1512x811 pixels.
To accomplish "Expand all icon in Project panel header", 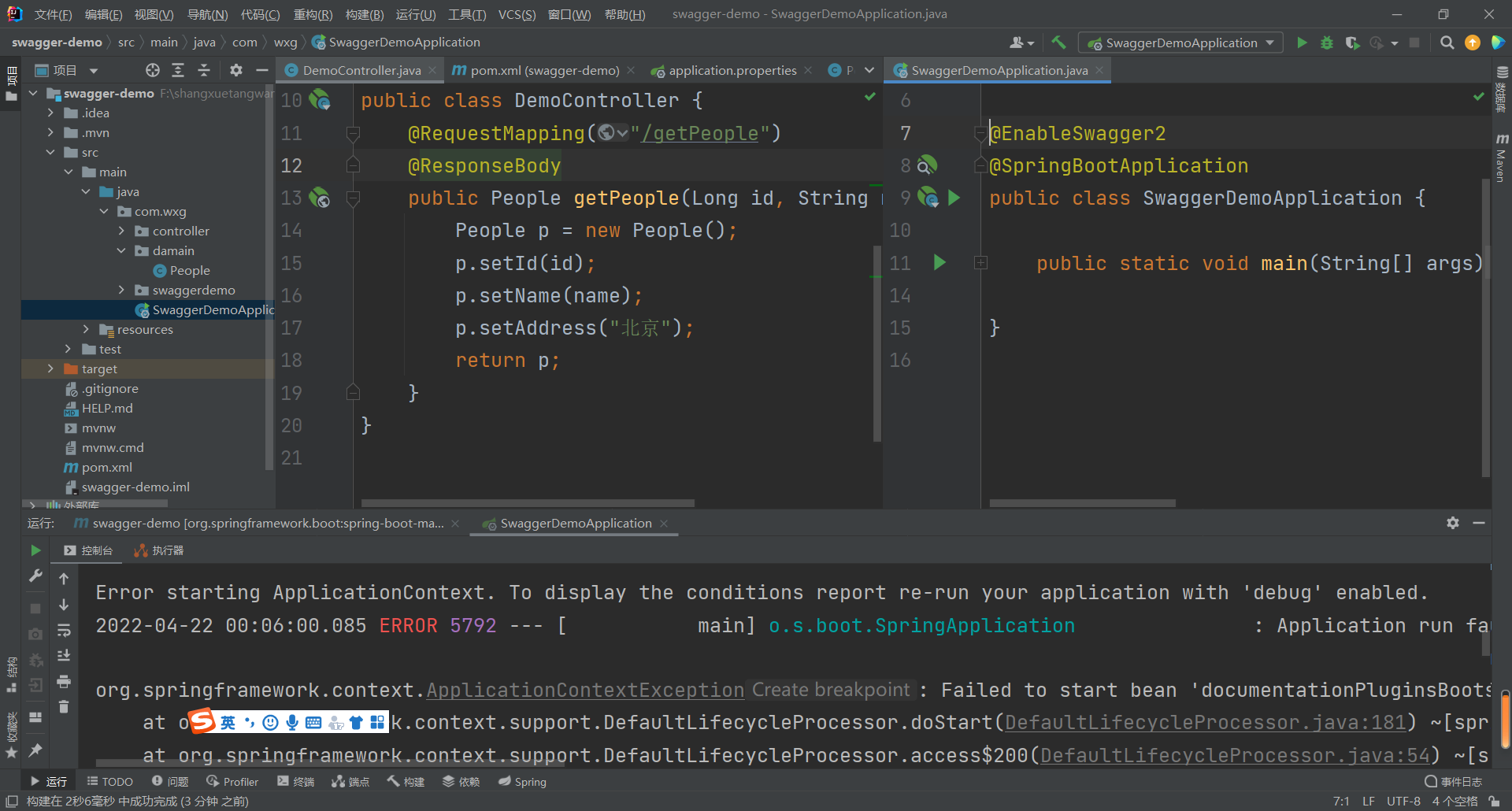I will [178, 70].
